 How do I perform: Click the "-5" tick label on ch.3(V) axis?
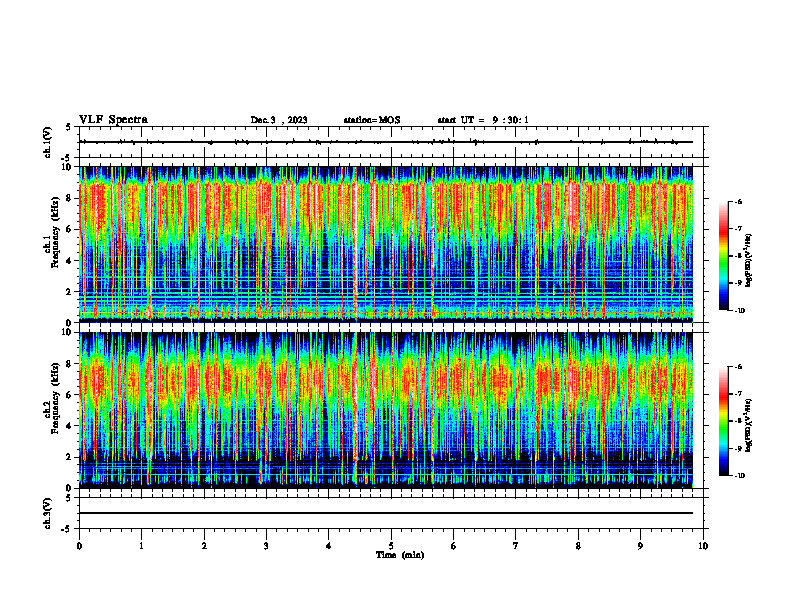[67, 529]
